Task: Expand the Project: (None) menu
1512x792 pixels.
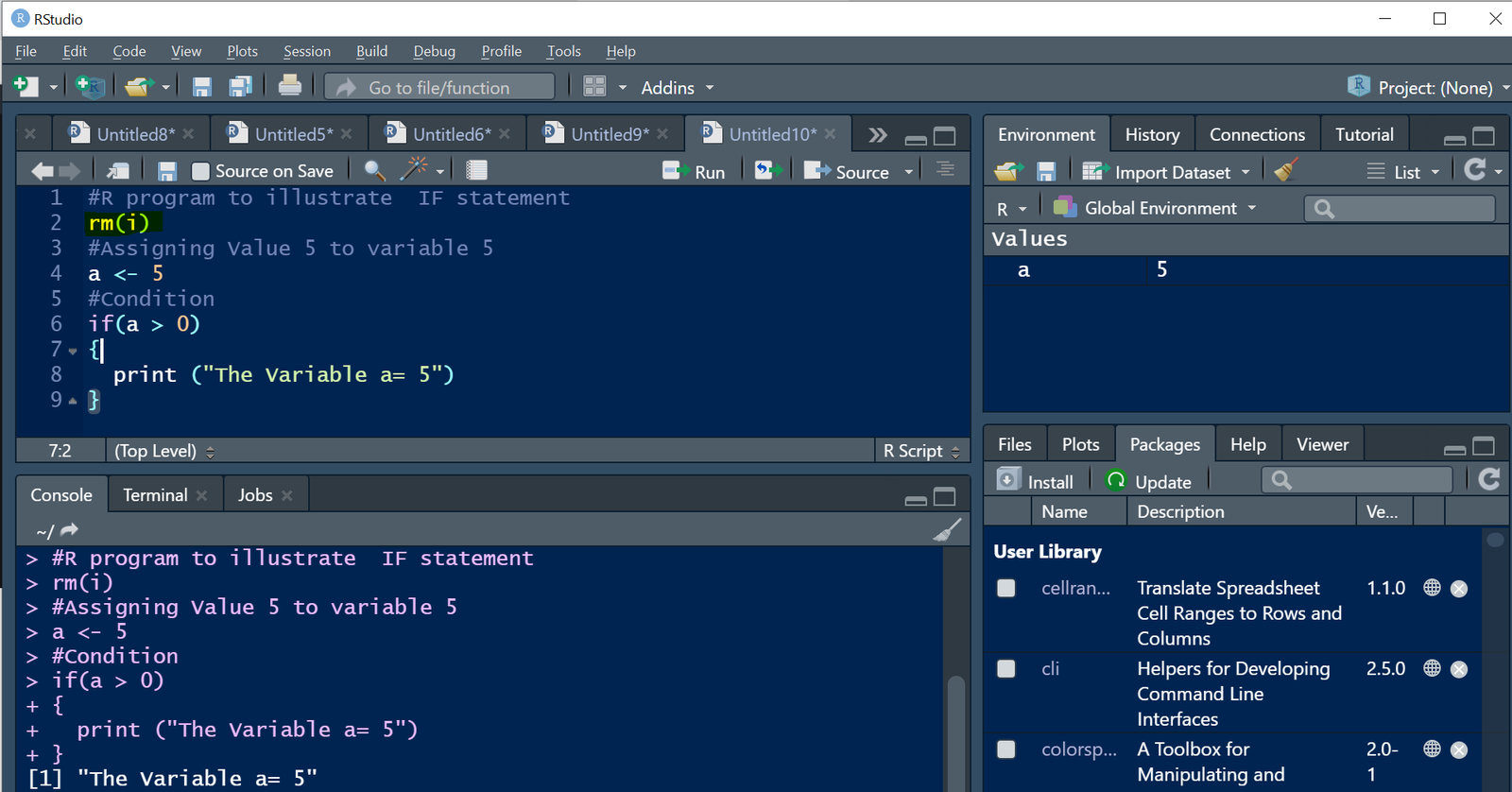Action: point(1429,87)
